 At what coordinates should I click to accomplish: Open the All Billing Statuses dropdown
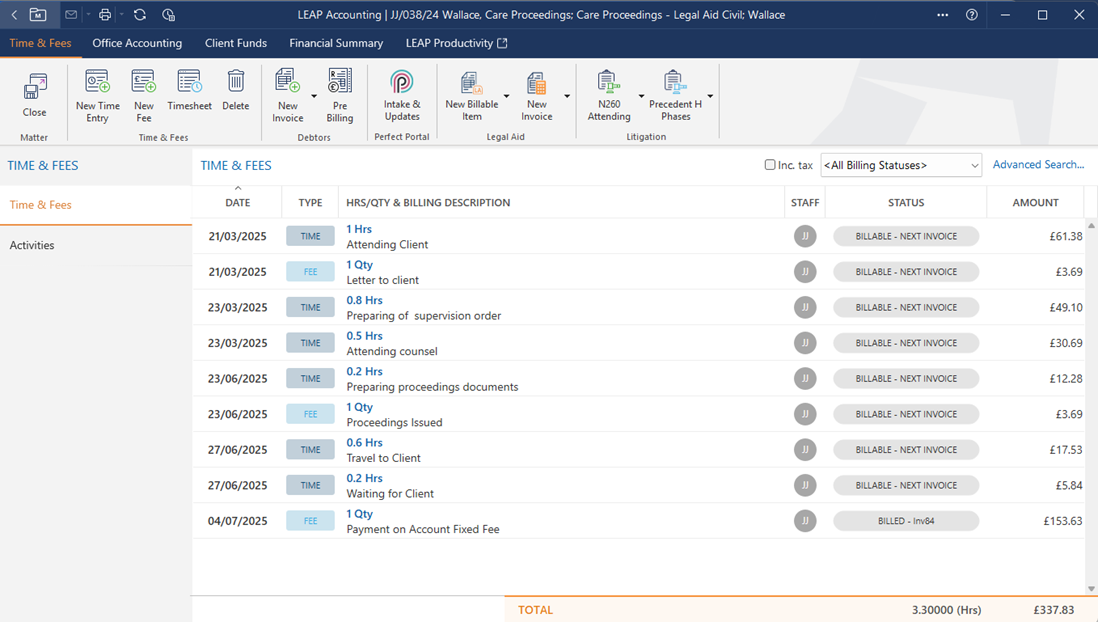900,165
